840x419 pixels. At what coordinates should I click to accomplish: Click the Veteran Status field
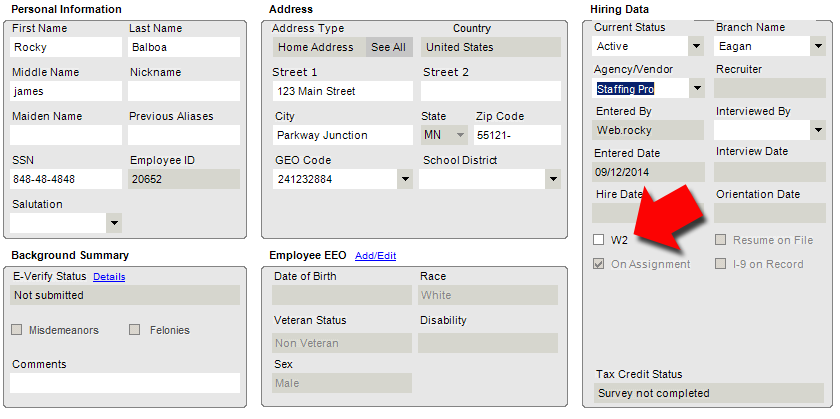coord(342,343)
